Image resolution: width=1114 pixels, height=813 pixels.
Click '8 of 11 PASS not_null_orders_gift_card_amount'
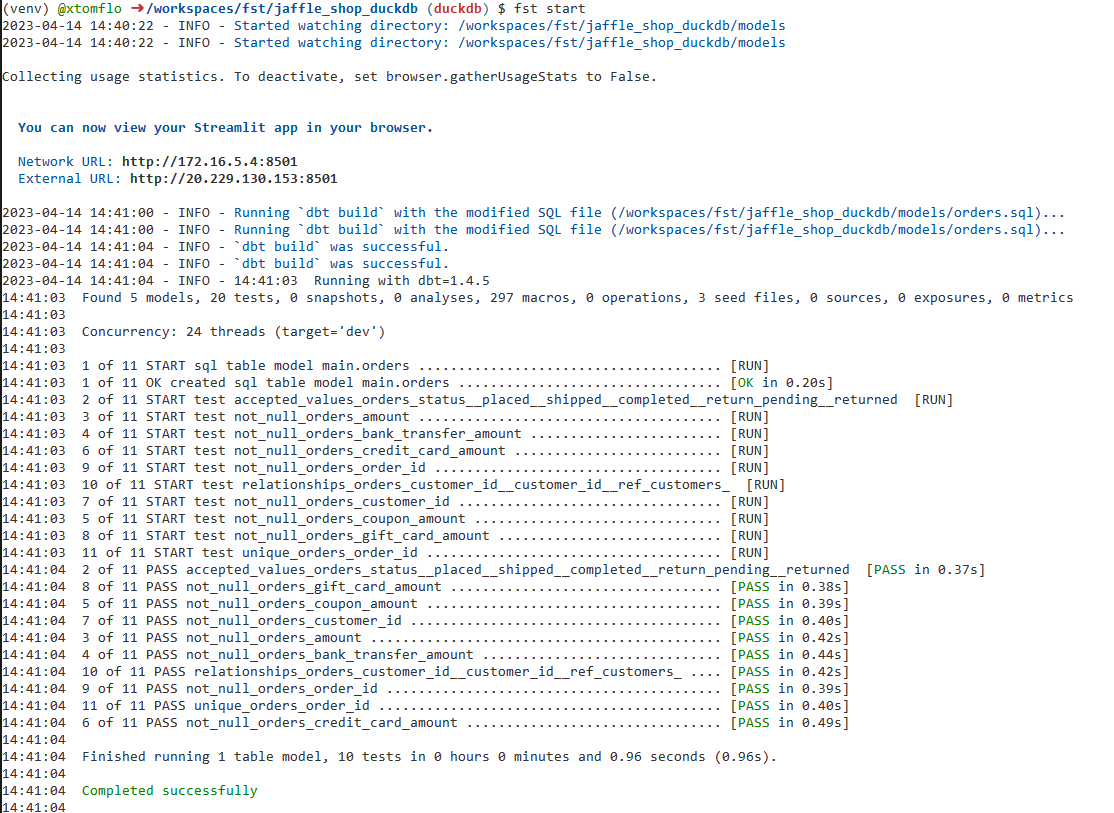(261, 586)
